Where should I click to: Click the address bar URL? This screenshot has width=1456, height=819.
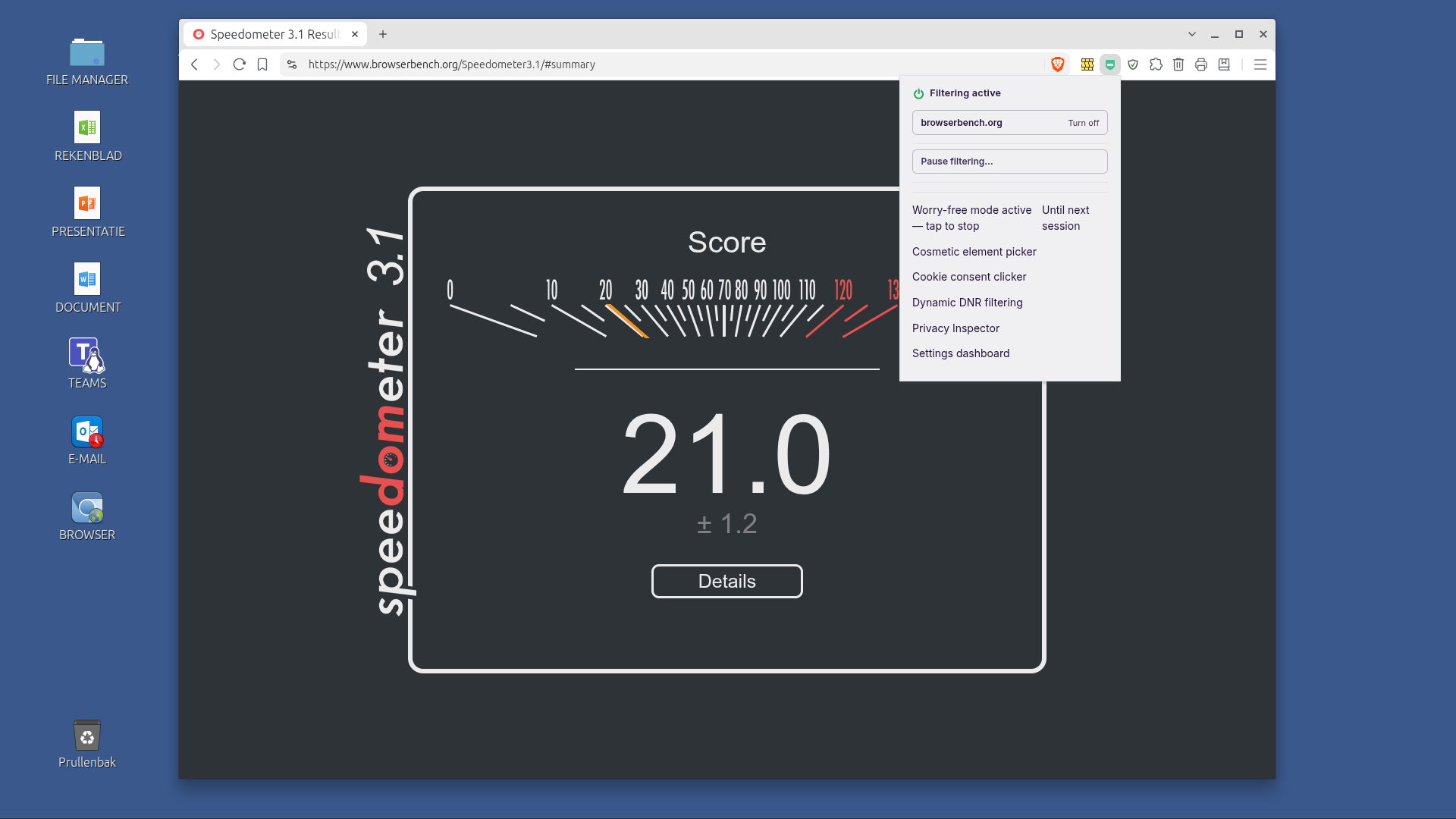point(451,64)
